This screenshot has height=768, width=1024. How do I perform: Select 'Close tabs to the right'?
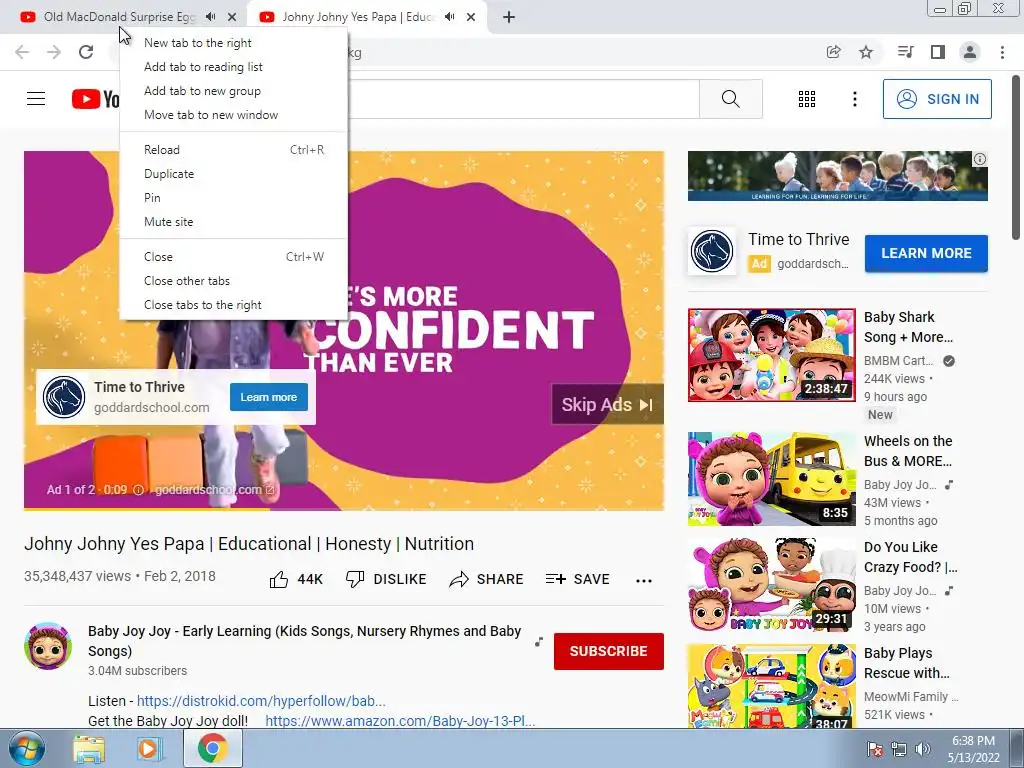[x=233, y=305]
